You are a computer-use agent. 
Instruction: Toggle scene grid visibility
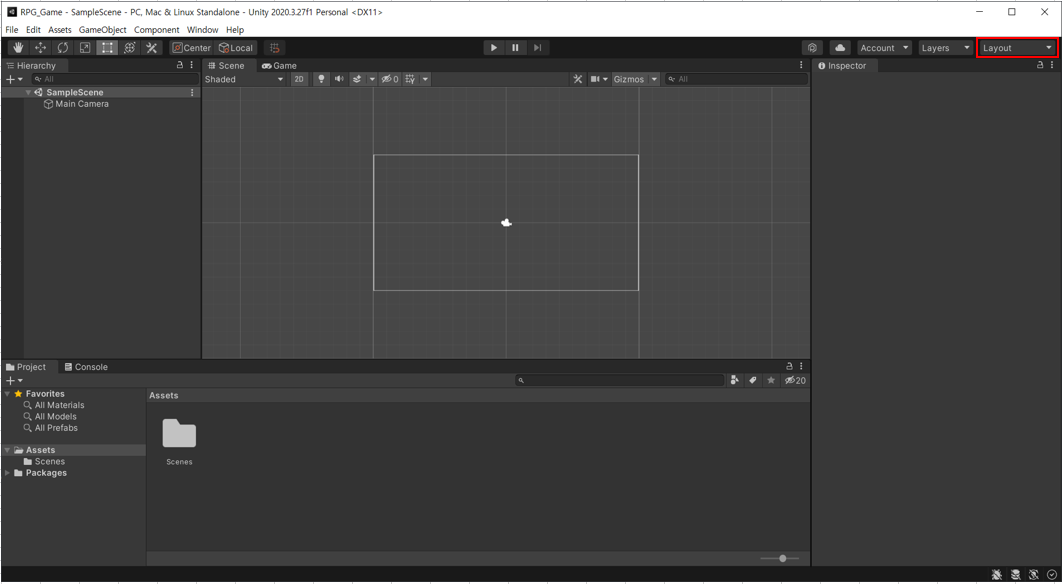coord(410,79)
